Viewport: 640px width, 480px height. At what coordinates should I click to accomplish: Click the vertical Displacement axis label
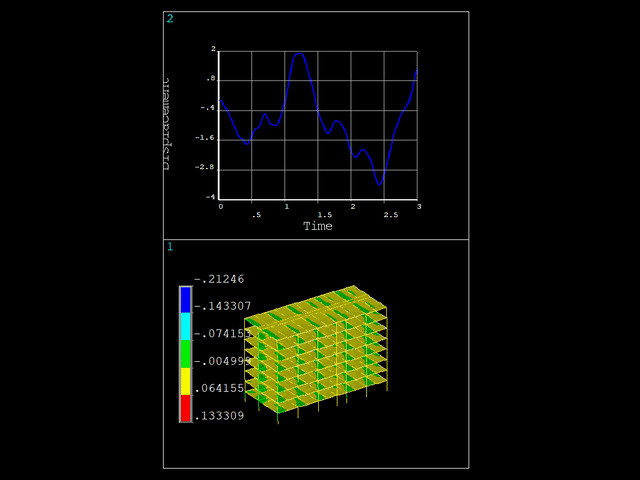tap(166, 123)
